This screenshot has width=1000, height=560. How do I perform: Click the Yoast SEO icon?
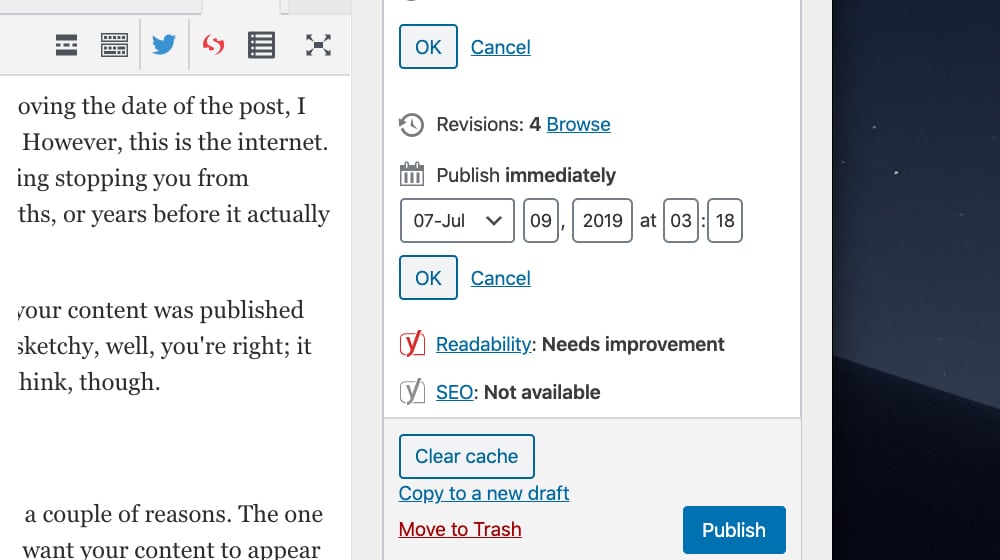click(412, 392)
